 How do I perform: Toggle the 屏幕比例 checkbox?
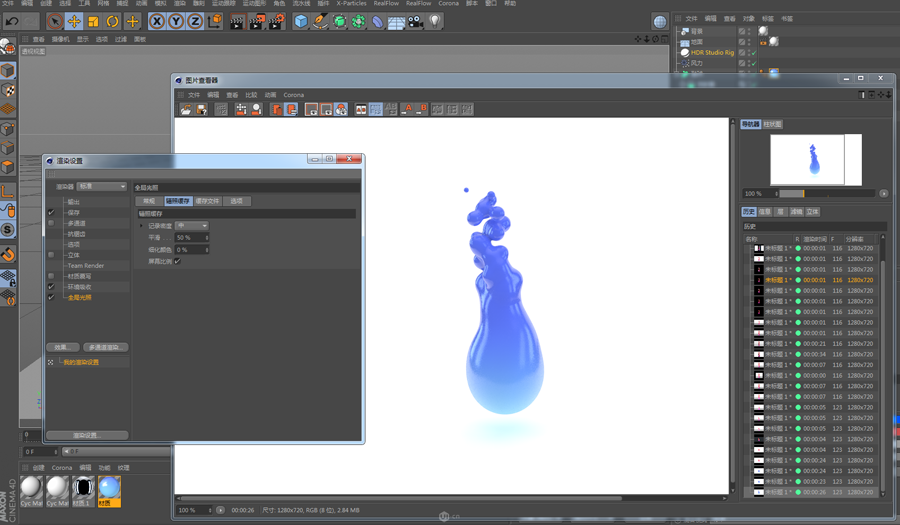tap(177, 261)
